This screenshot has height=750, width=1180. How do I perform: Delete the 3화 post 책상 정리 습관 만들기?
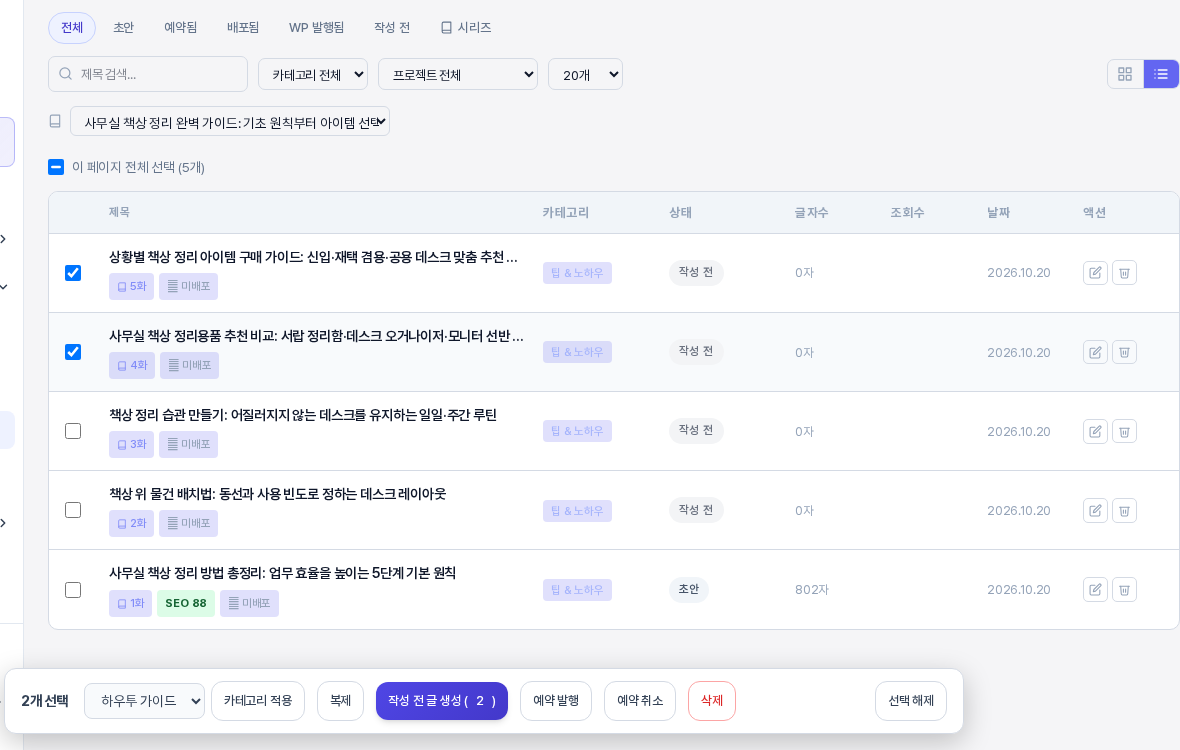[1124, 431]
